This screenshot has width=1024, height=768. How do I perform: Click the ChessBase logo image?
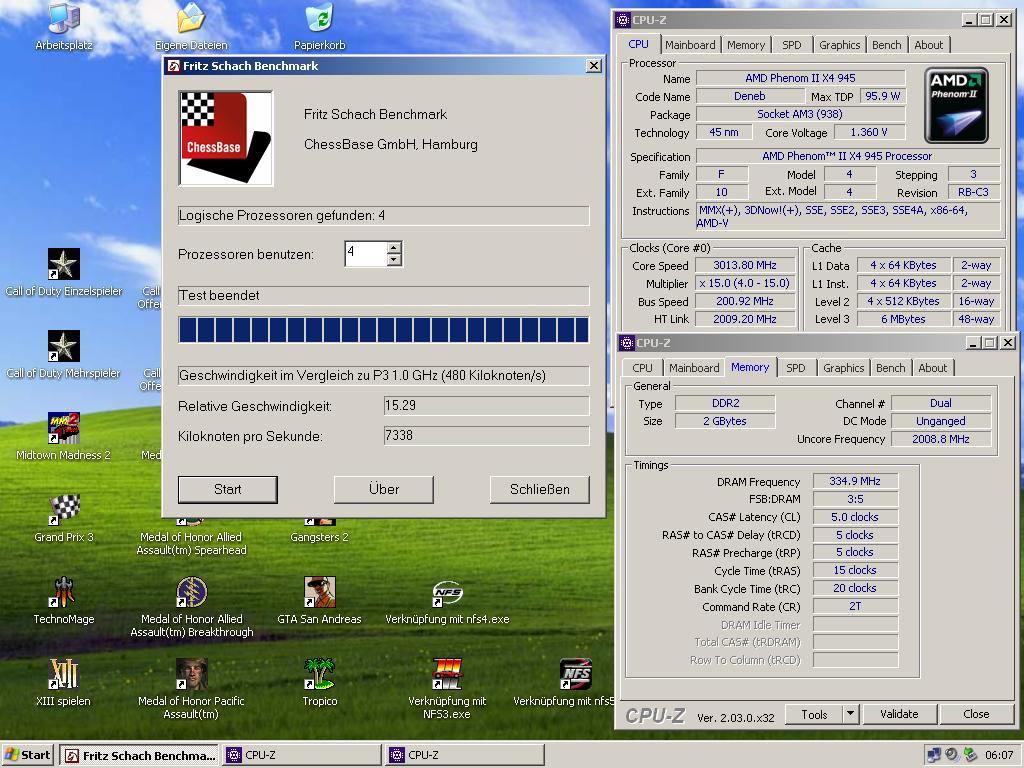click(x=225, y=138)
